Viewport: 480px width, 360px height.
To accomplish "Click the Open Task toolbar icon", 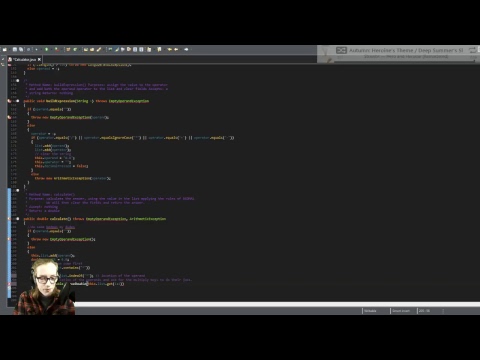I will click(92, 49).
